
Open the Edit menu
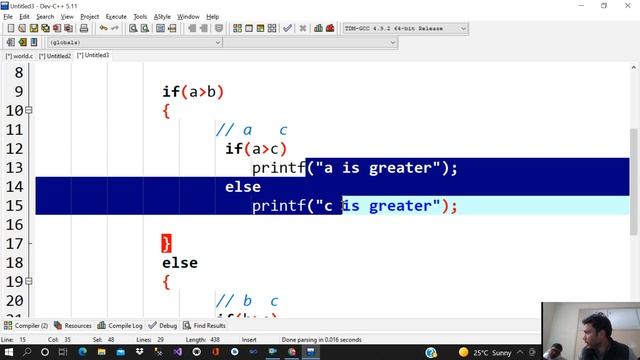pos(24,17)
